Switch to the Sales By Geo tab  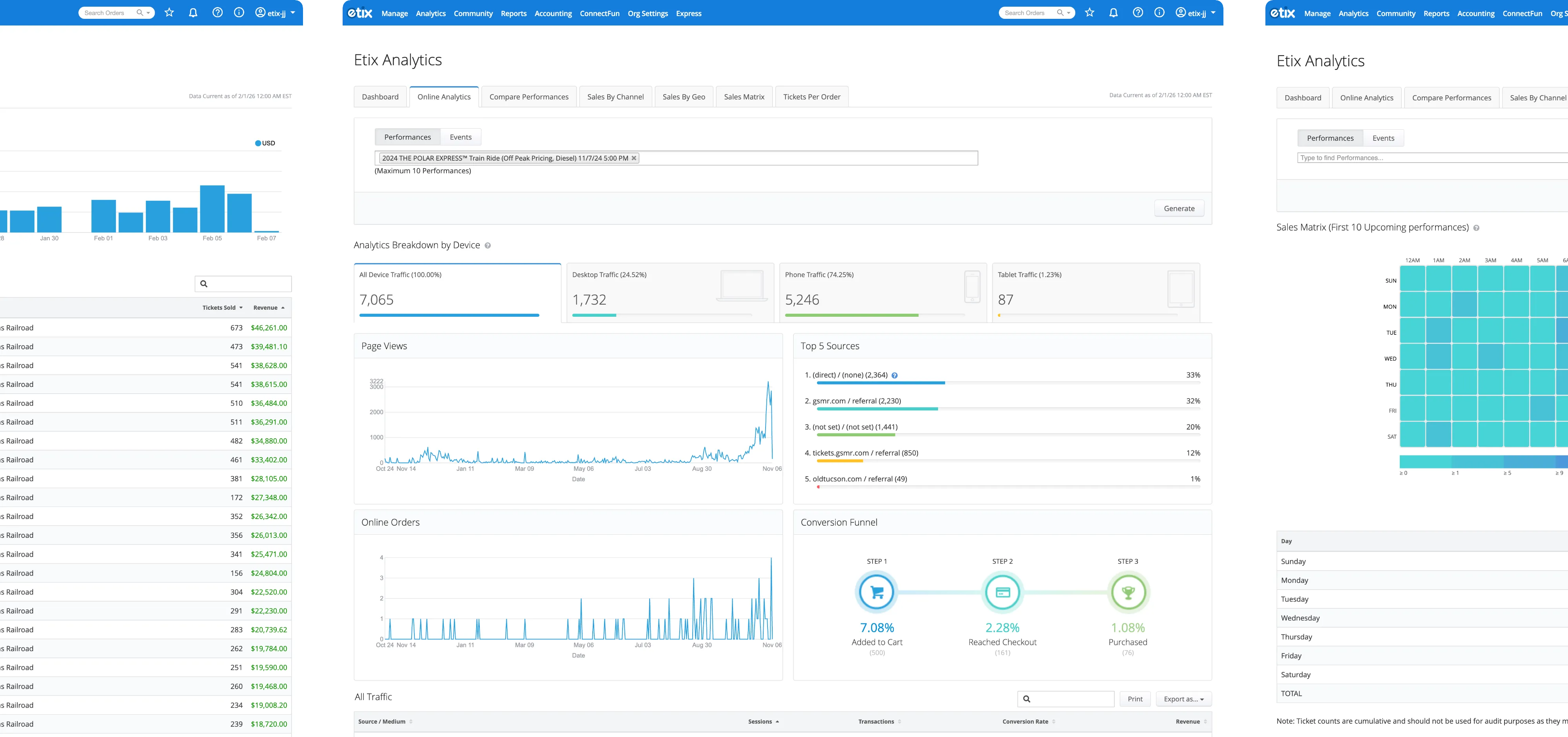(x=684, y=96)
